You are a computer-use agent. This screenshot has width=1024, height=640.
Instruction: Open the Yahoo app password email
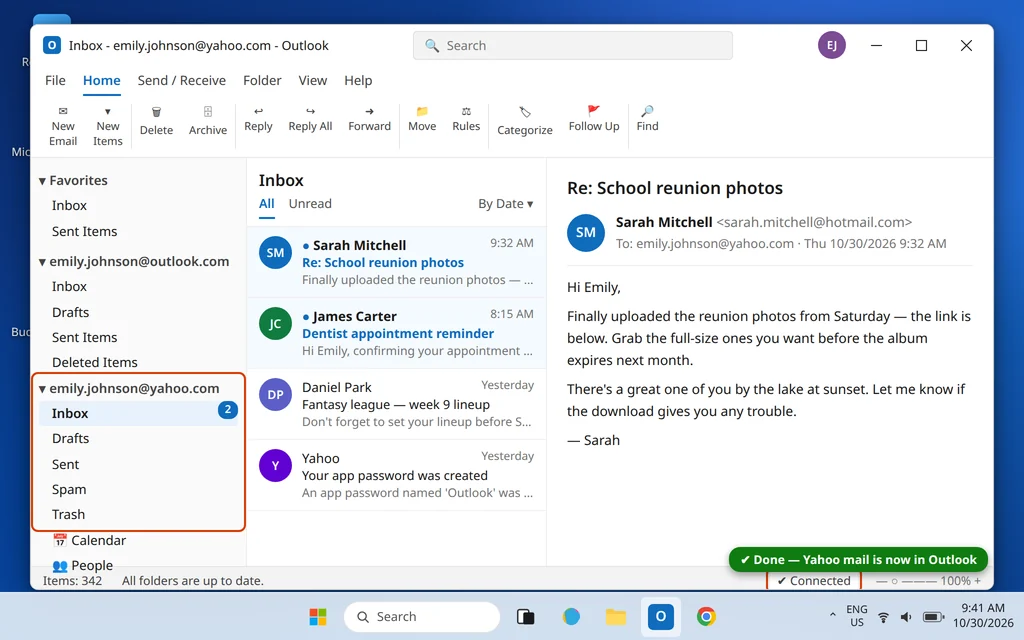396,475
